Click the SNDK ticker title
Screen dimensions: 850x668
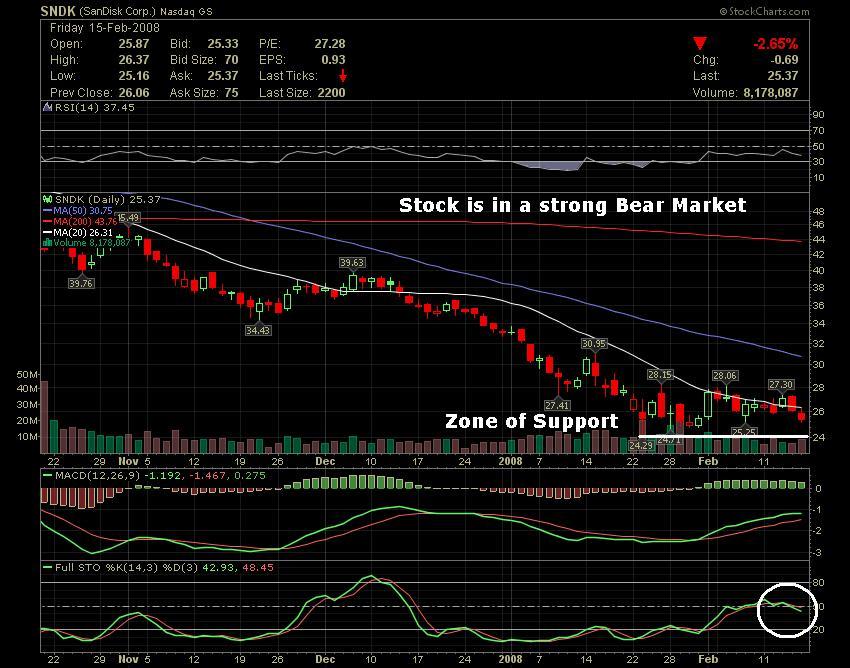click(59, 11)
